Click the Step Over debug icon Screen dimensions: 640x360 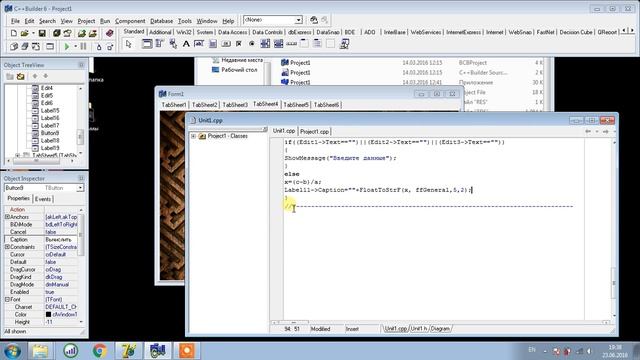click(x=110, y=47)
